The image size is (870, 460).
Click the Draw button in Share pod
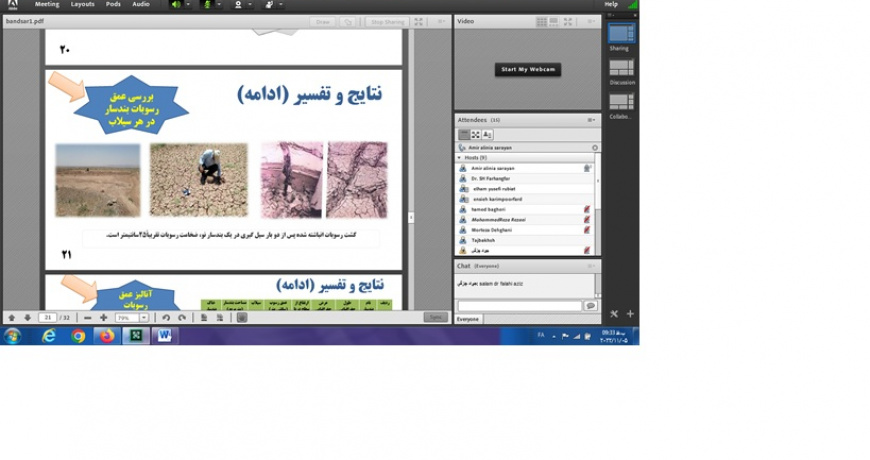322,22
